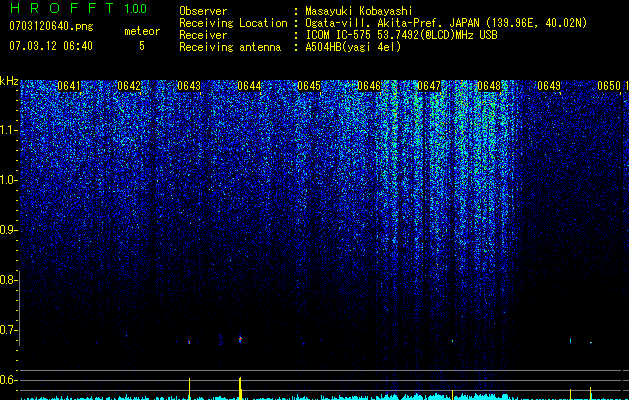Click the 0.7 kHz axis label

[x=8, y=330]
